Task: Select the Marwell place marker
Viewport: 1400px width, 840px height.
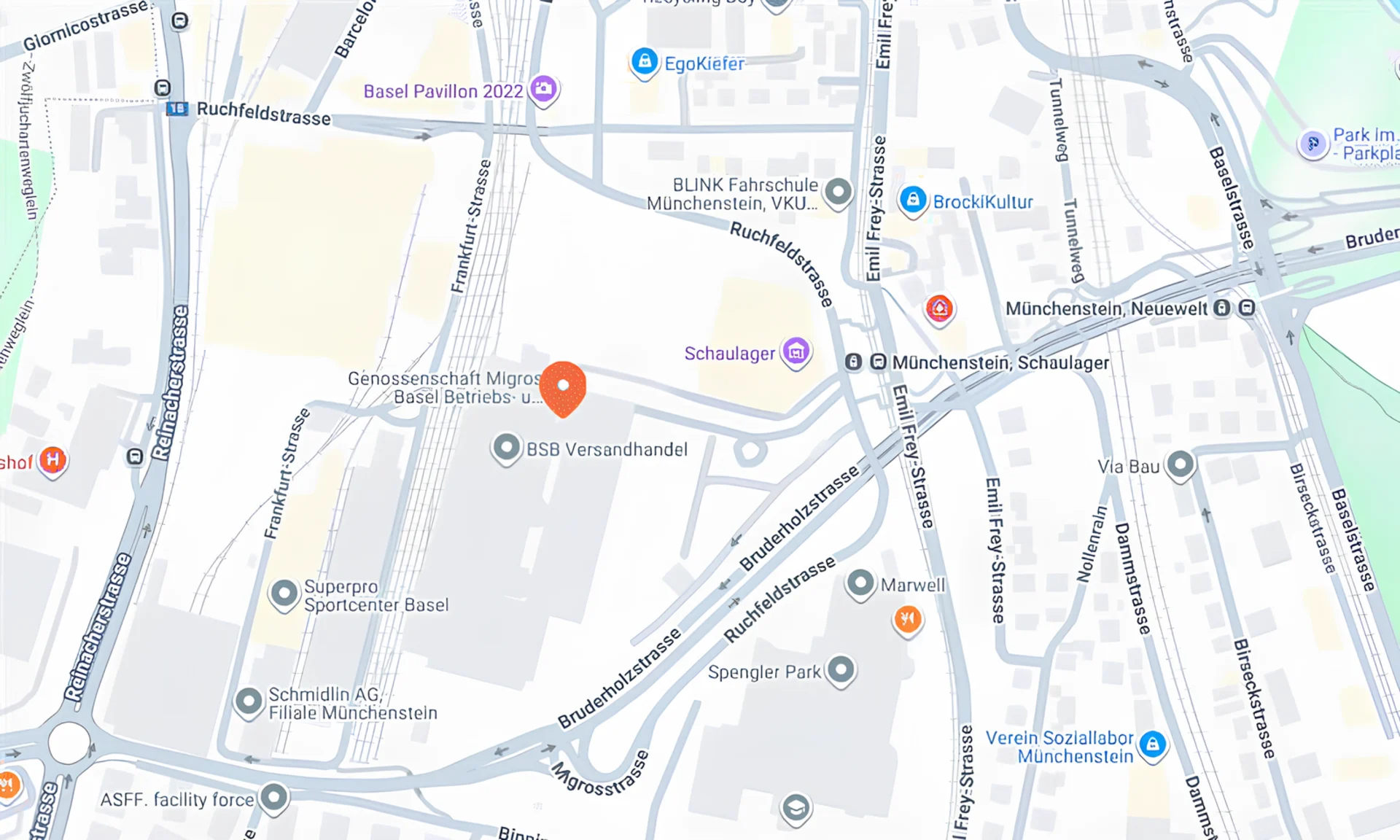Action: (x=860, y=583)
